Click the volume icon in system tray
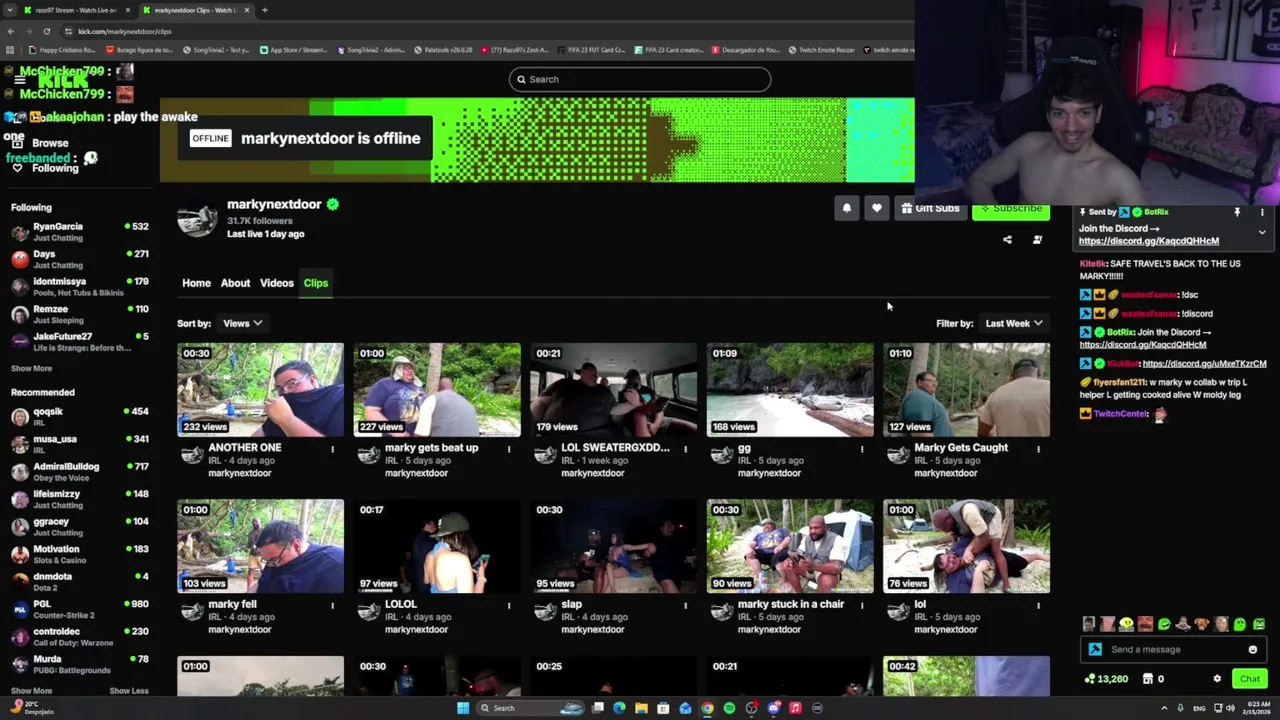 click(1229, 708)
